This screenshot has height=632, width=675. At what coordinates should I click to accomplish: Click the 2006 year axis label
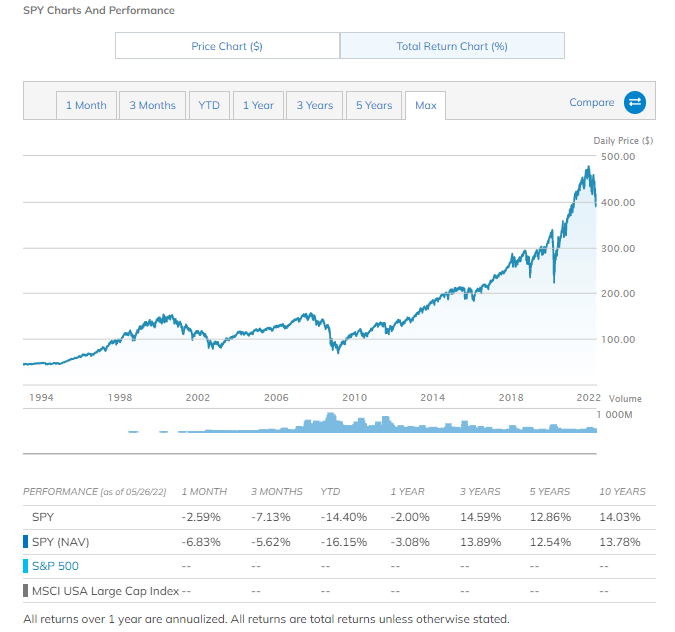tap(276, 398)
